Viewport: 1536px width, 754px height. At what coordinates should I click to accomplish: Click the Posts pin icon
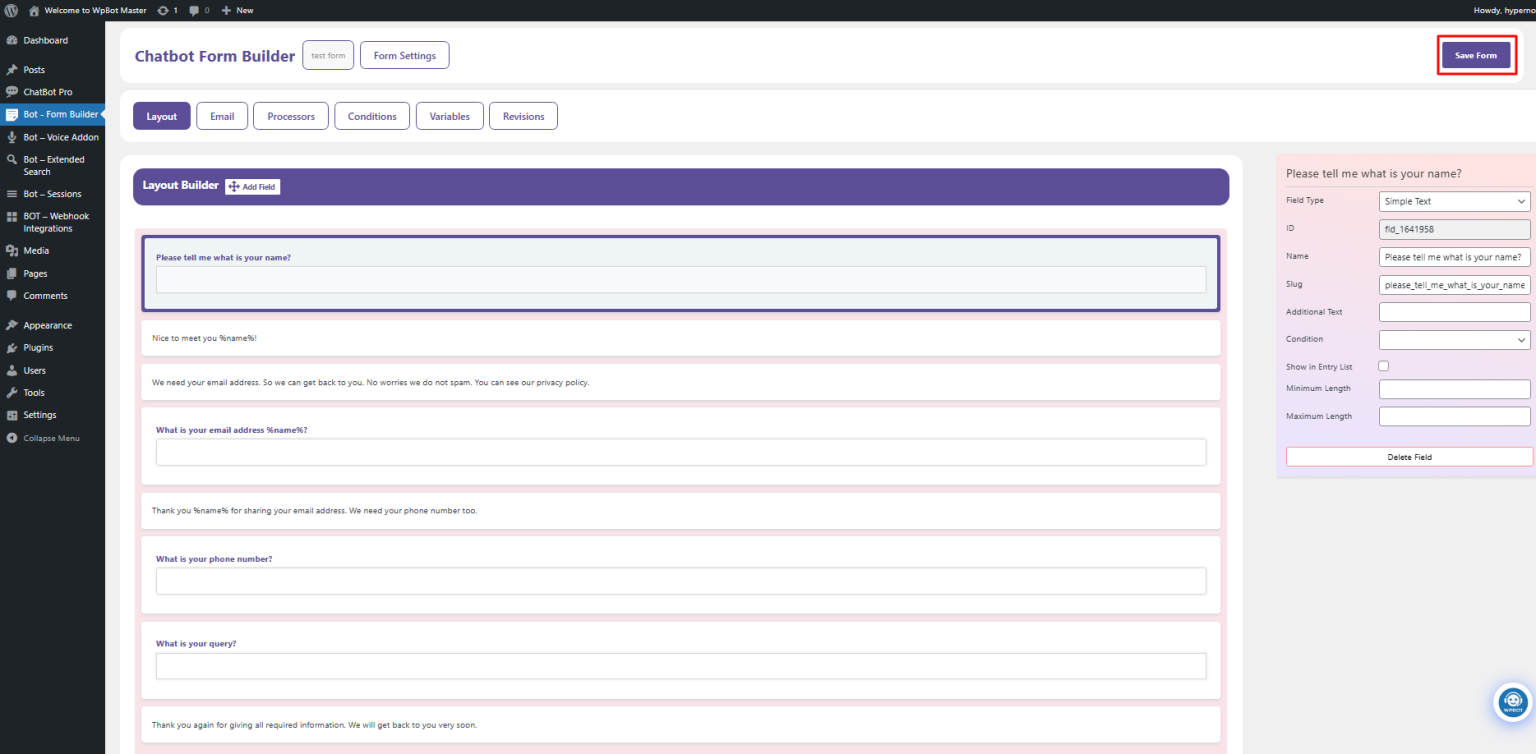pos(12,70)
